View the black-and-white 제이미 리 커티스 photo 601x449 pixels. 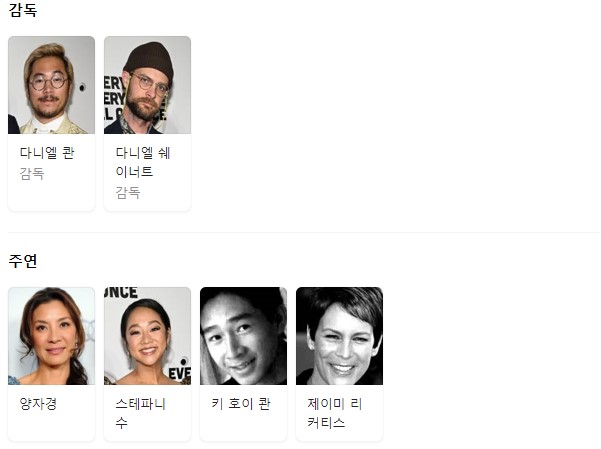339,336
